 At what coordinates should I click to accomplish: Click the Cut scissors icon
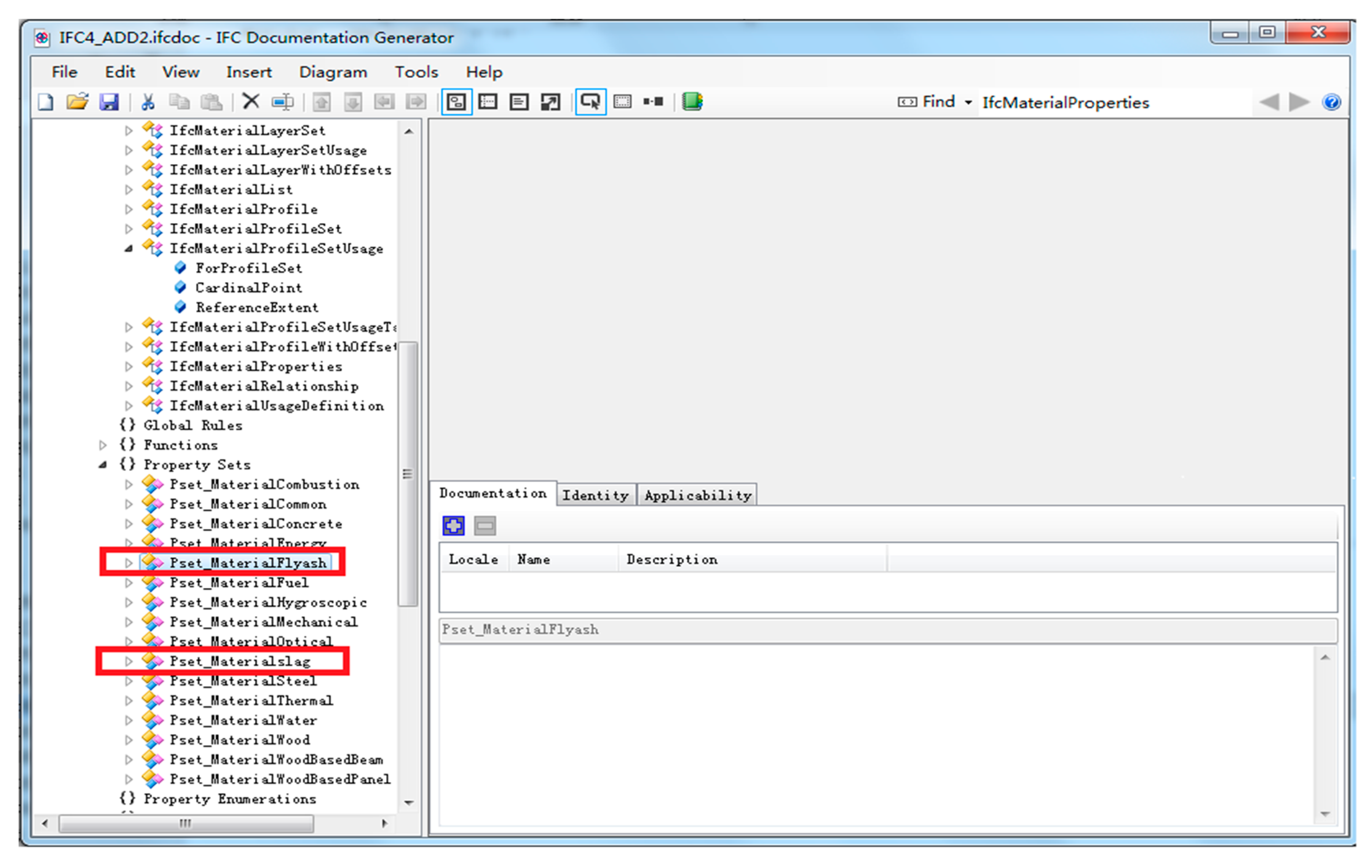148,103
